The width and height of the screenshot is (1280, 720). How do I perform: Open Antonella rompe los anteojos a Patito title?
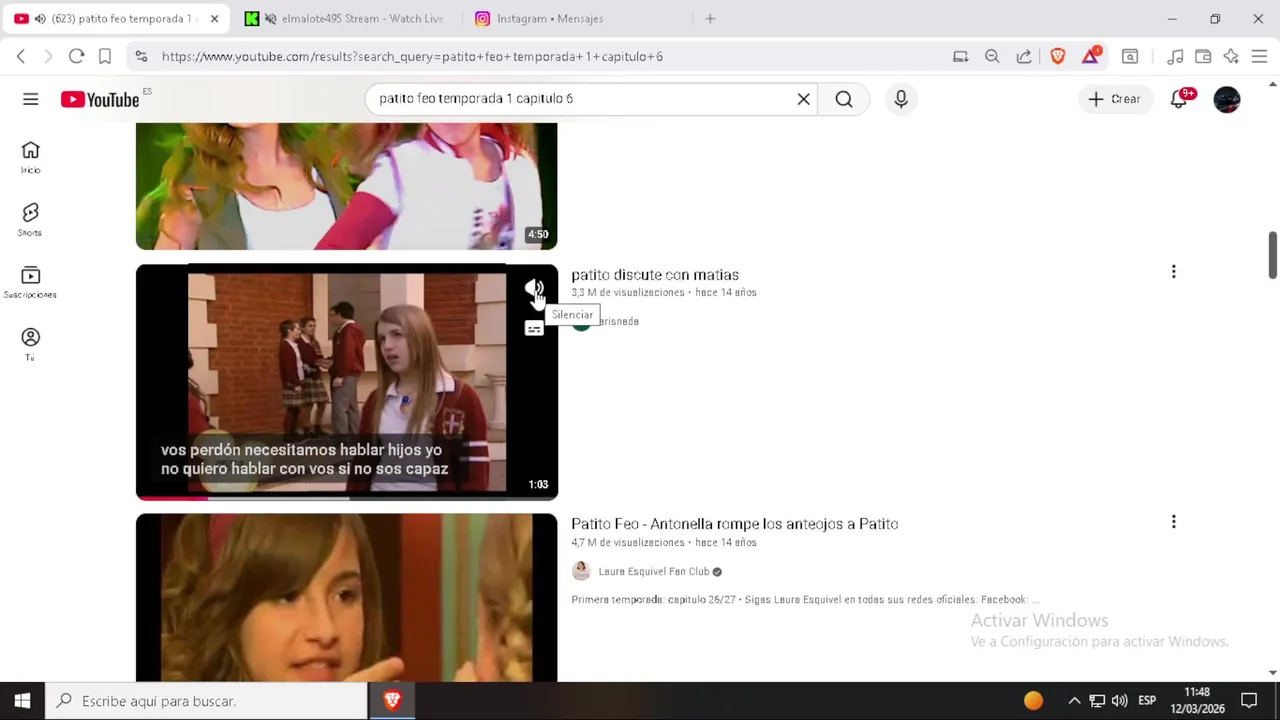click(734, 524)
